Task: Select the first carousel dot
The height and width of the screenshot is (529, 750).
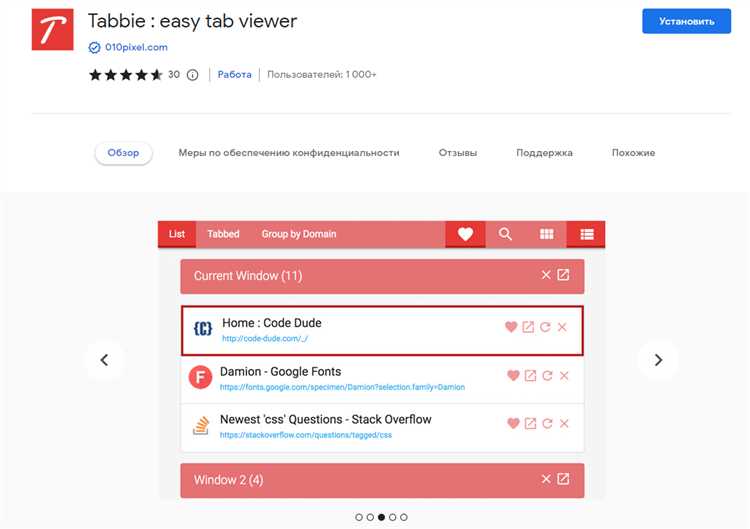Action: point(359,517)
